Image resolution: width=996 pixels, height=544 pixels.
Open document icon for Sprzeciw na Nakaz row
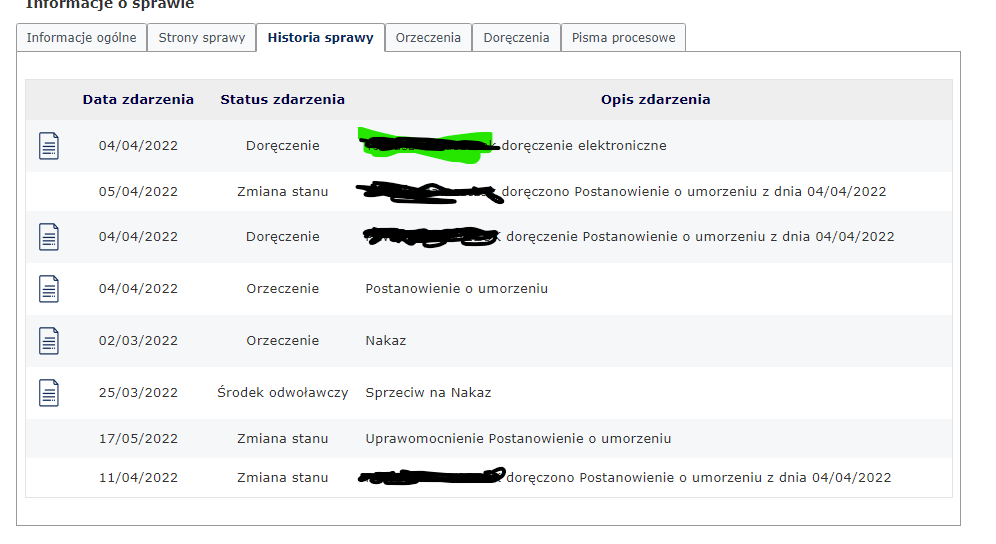tap(49, 393)
